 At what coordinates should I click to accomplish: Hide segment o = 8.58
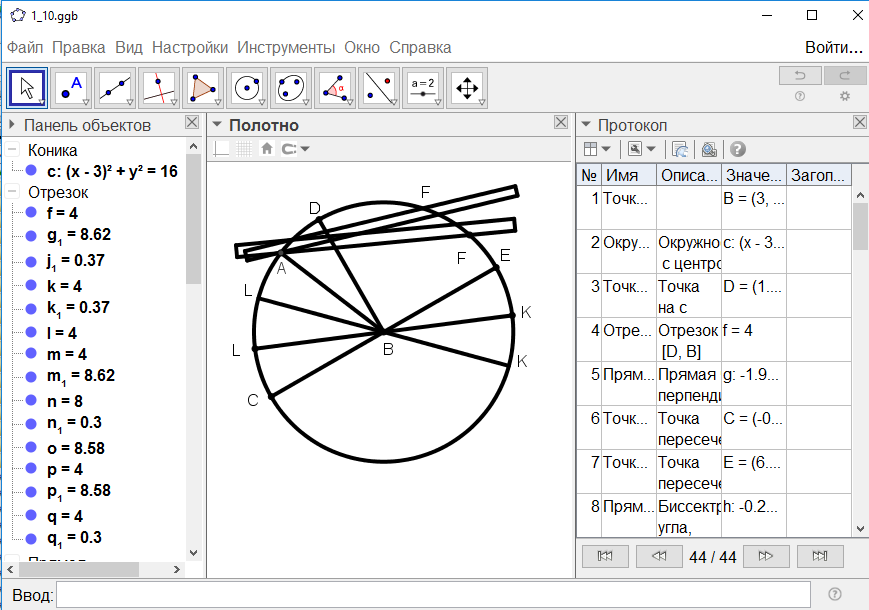tap(32, 447)
